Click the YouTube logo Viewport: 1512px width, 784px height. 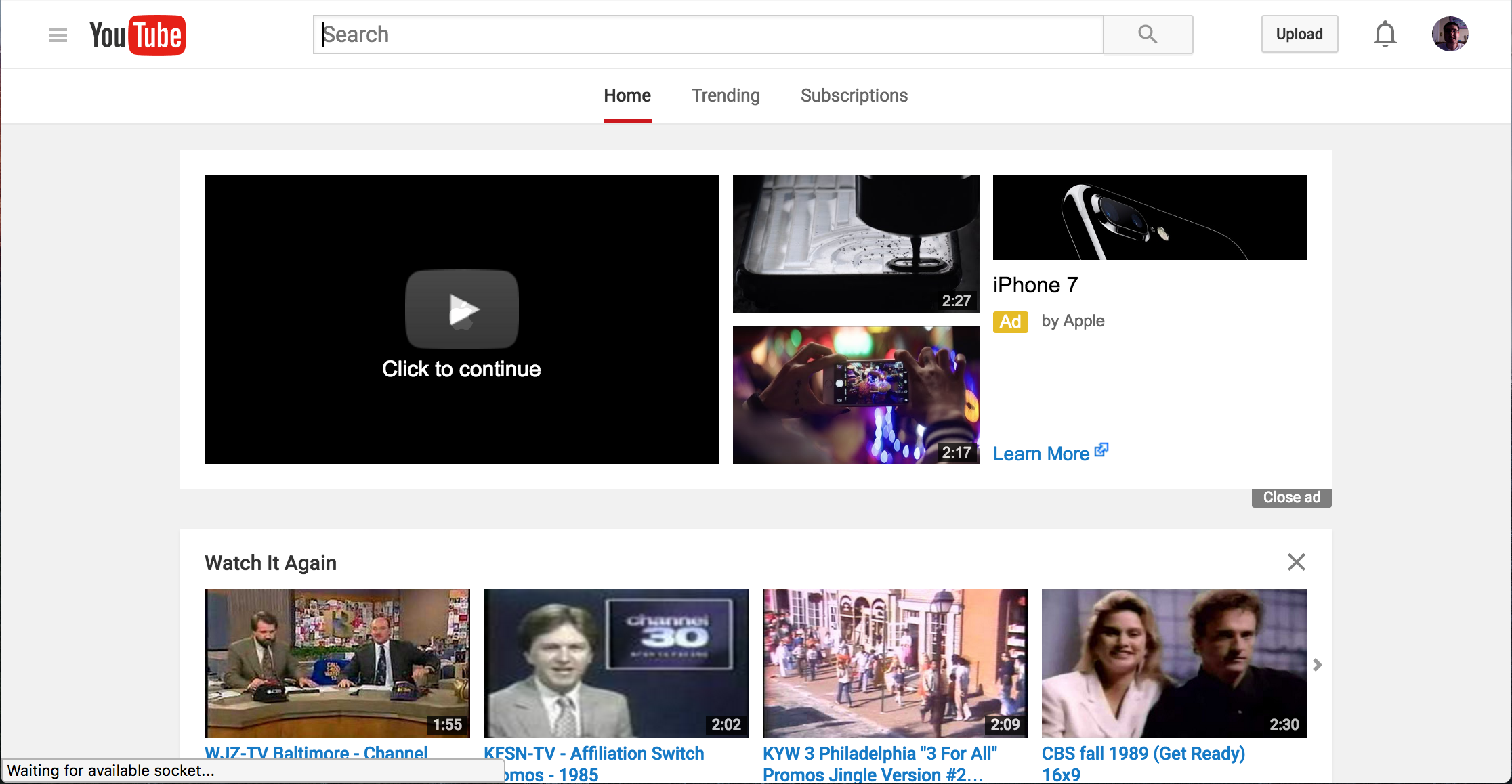pyautogui.click(x=138, y=35)
